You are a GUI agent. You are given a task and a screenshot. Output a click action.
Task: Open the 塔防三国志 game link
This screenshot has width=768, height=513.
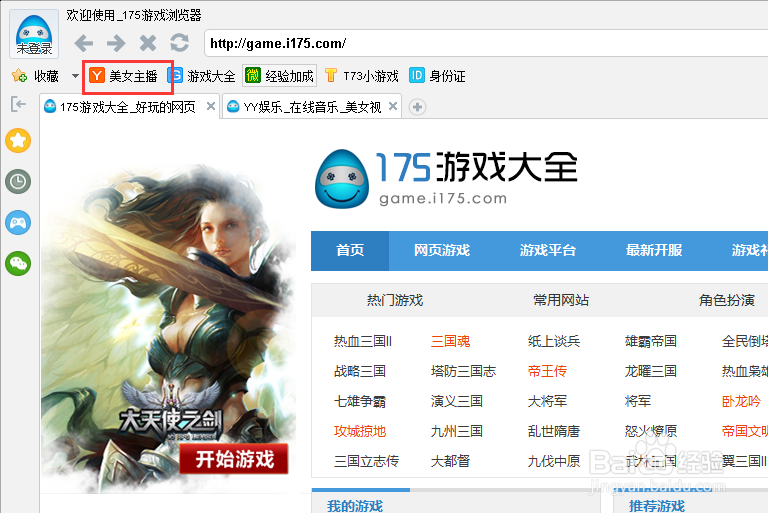[463, 371]
